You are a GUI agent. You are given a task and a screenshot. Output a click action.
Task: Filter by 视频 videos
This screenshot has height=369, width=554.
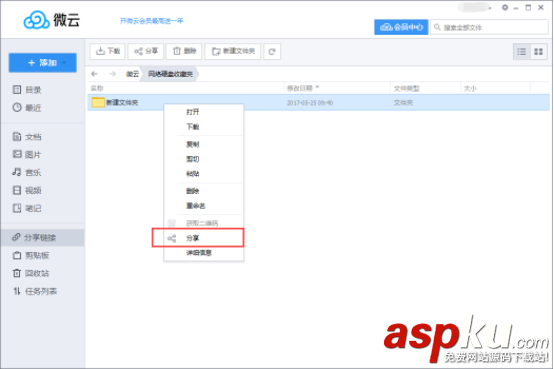point(27,190)
